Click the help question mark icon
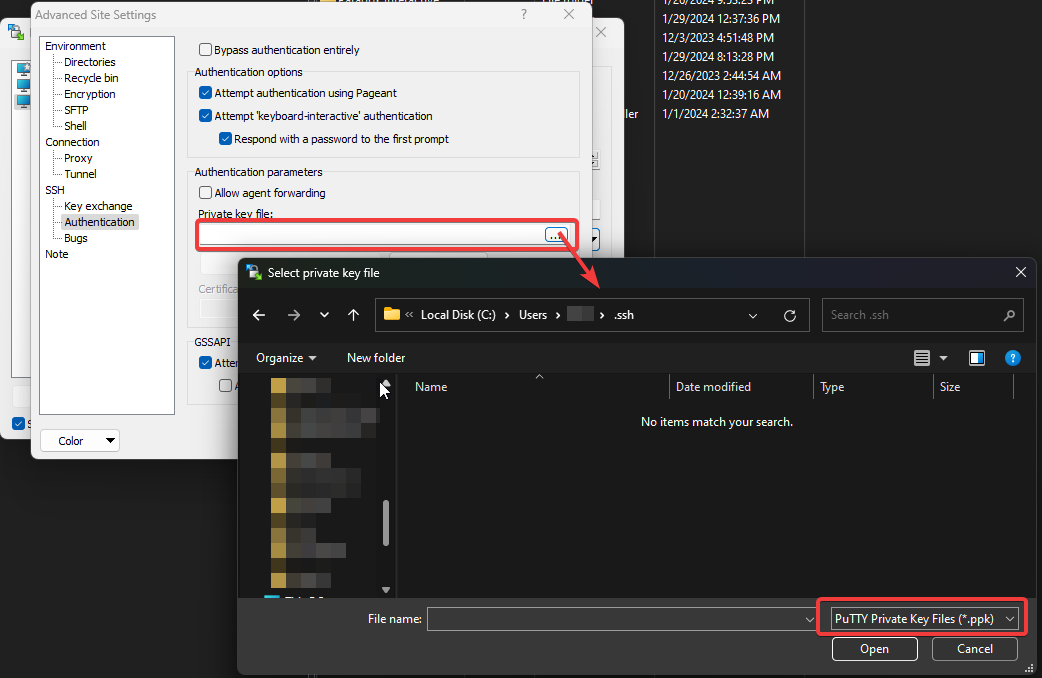Screen dimensions: 1042x678 [x=1012, y=358]
